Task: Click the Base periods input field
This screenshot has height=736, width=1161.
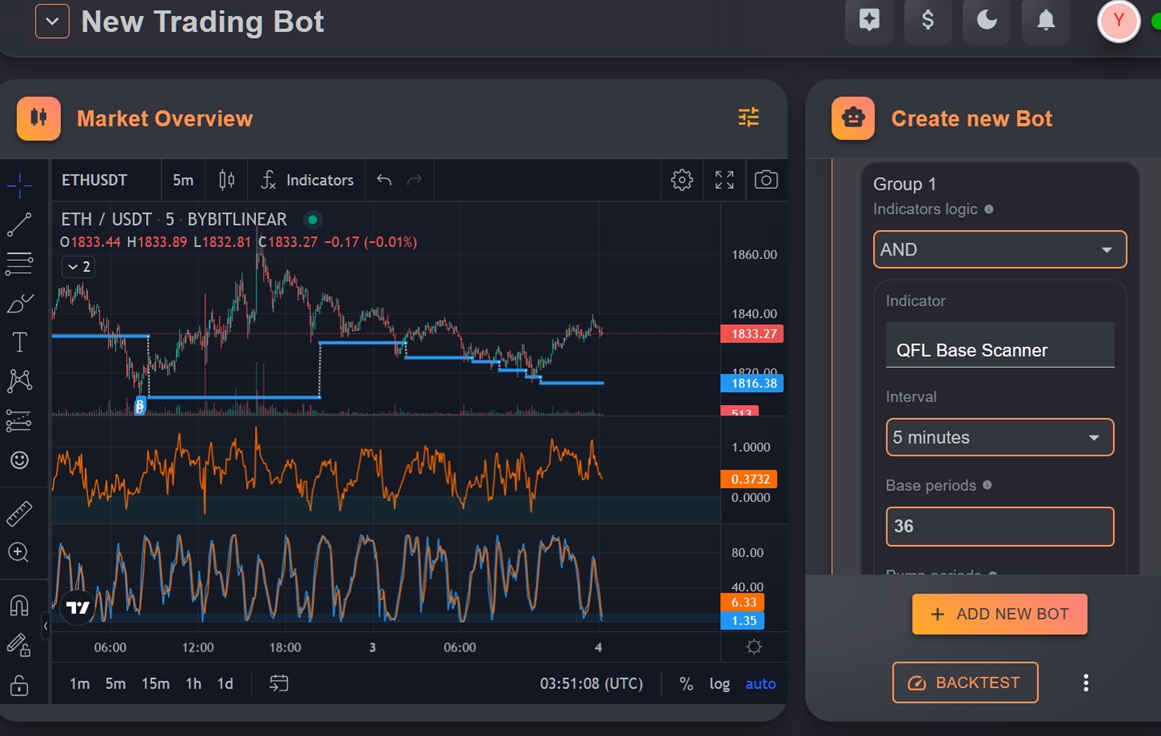Action: point(1000,526)
